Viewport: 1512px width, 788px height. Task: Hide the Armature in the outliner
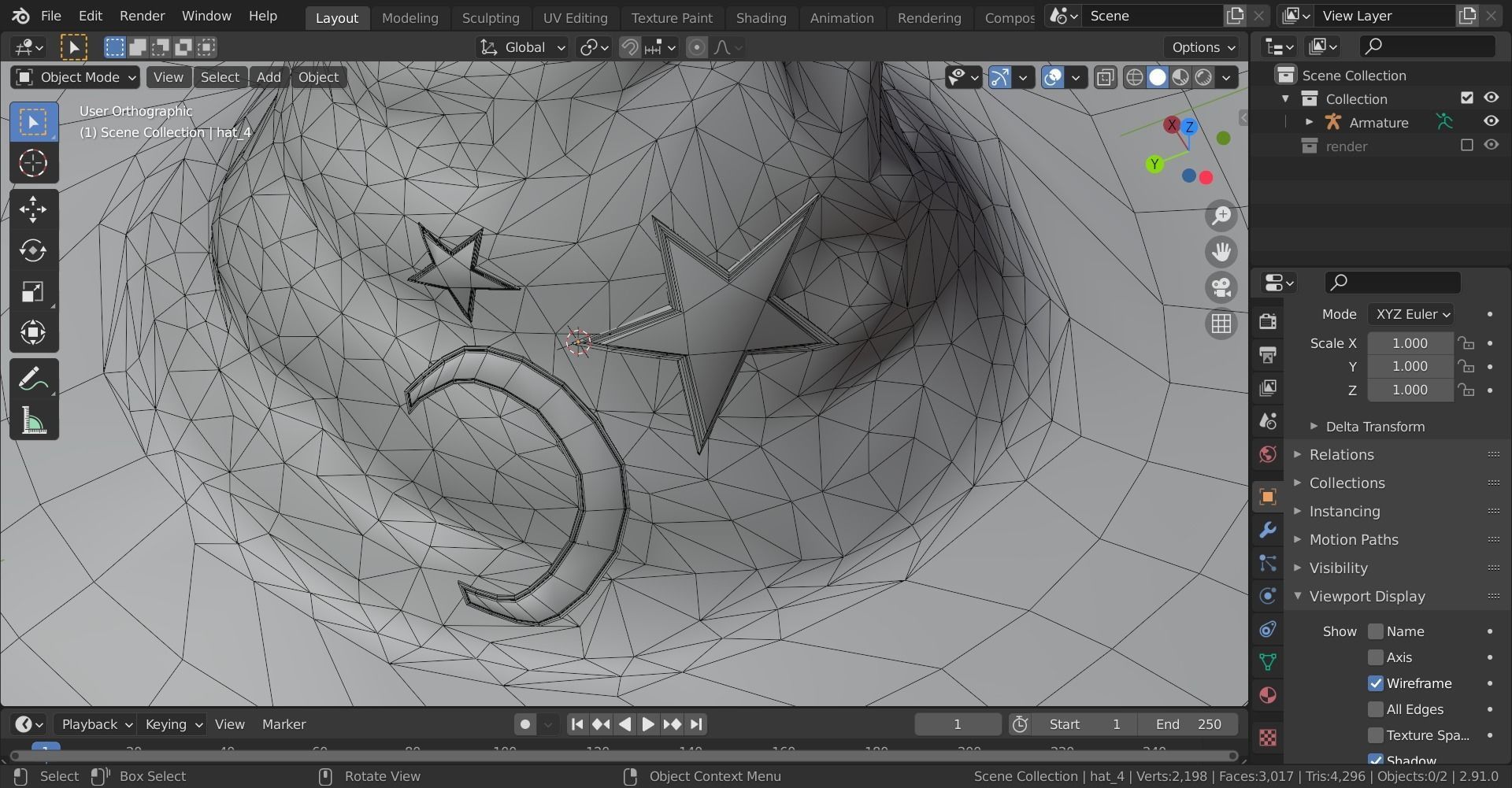1491,122
